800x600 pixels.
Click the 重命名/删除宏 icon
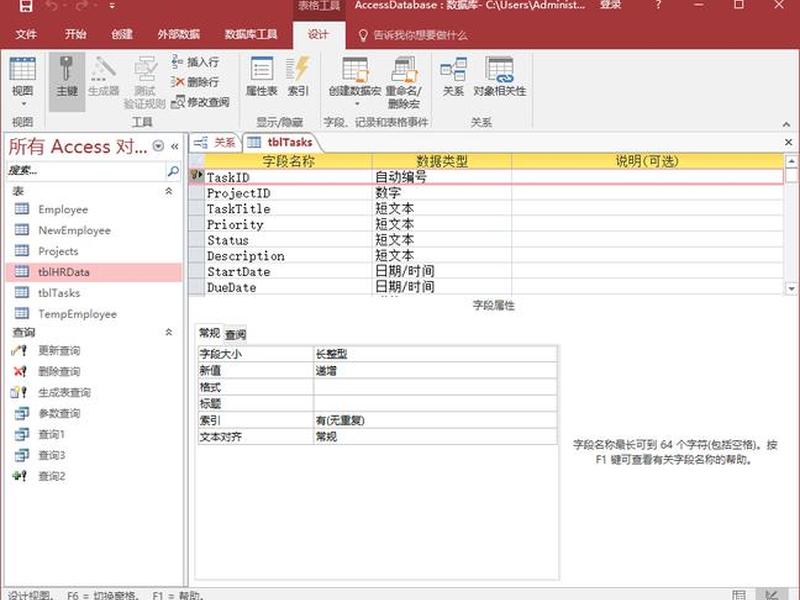[x=404, y=70]
